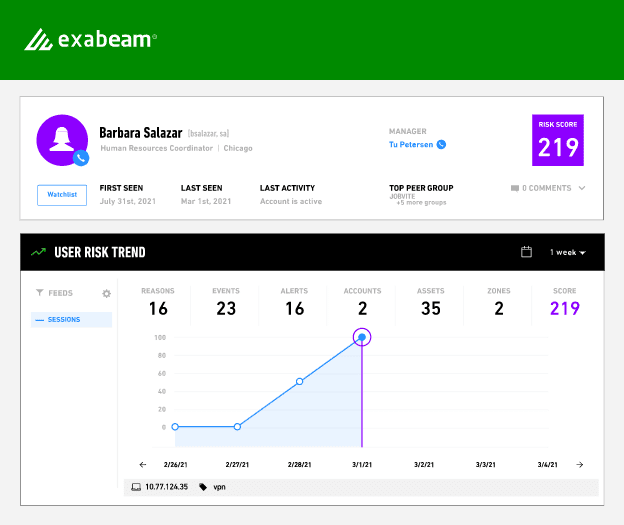This screenshot has height=525, width=624.
Task: Go to previous dates with left arrow
Action: (x=143, y=464)
